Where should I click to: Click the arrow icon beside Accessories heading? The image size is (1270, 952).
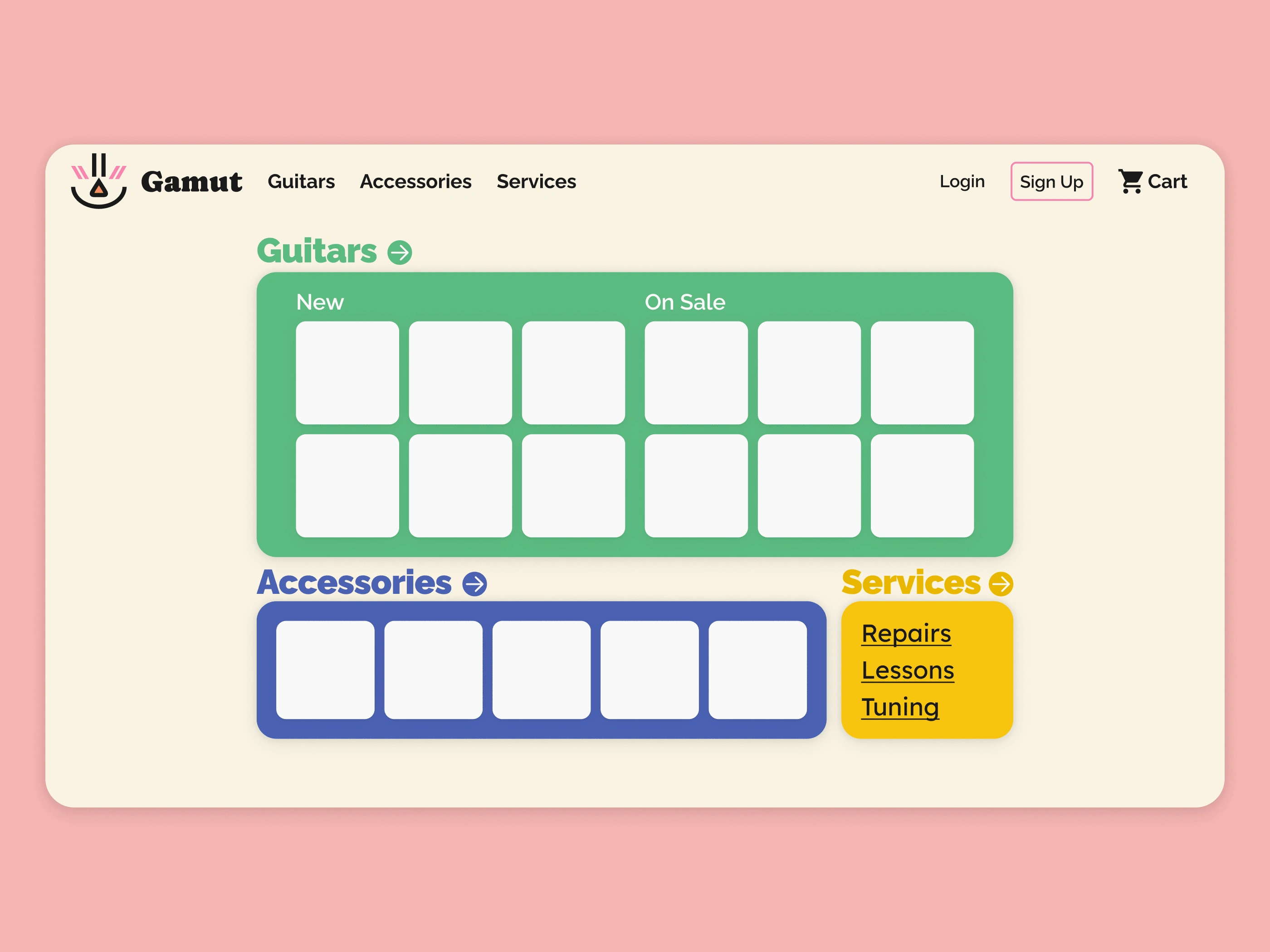(475, 584)
